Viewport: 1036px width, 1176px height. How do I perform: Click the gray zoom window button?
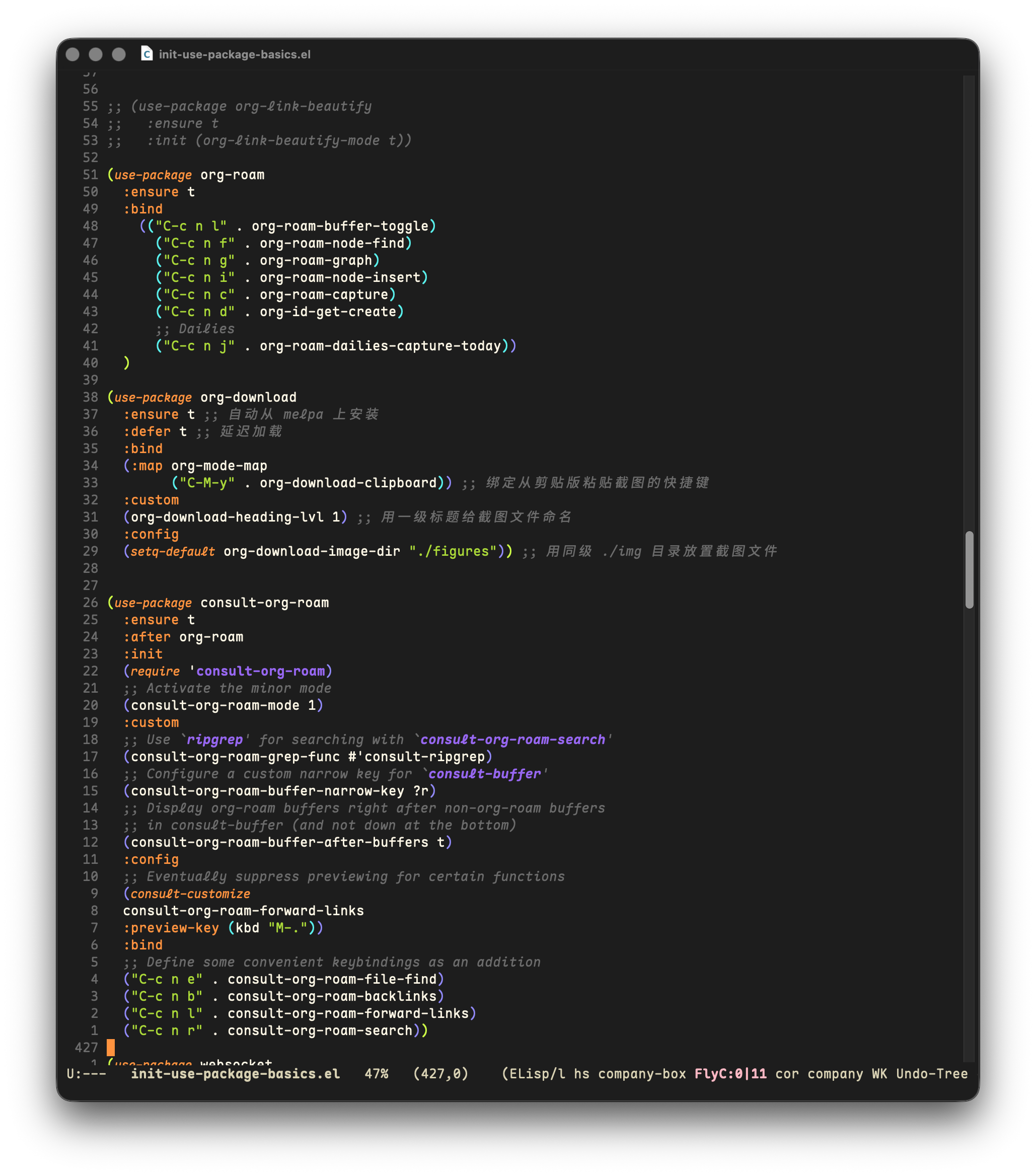click(118, 54)
